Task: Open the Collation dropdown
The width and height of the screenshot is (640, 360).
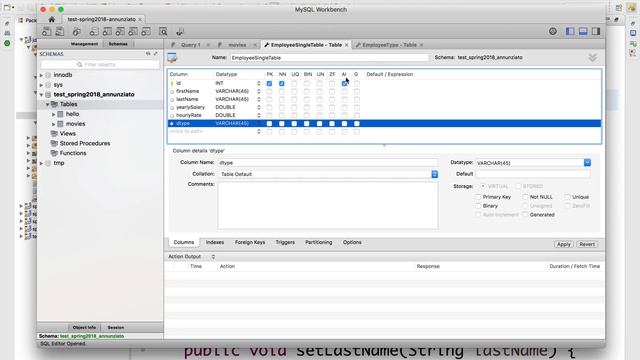Action: 434,174
